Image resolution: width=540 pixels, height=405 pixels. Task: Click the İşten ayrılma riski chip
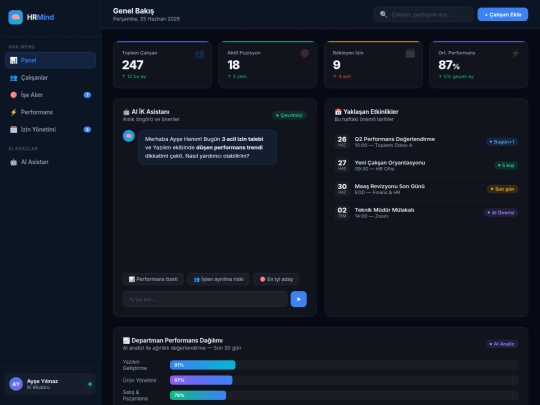click(x=218, y=279)
